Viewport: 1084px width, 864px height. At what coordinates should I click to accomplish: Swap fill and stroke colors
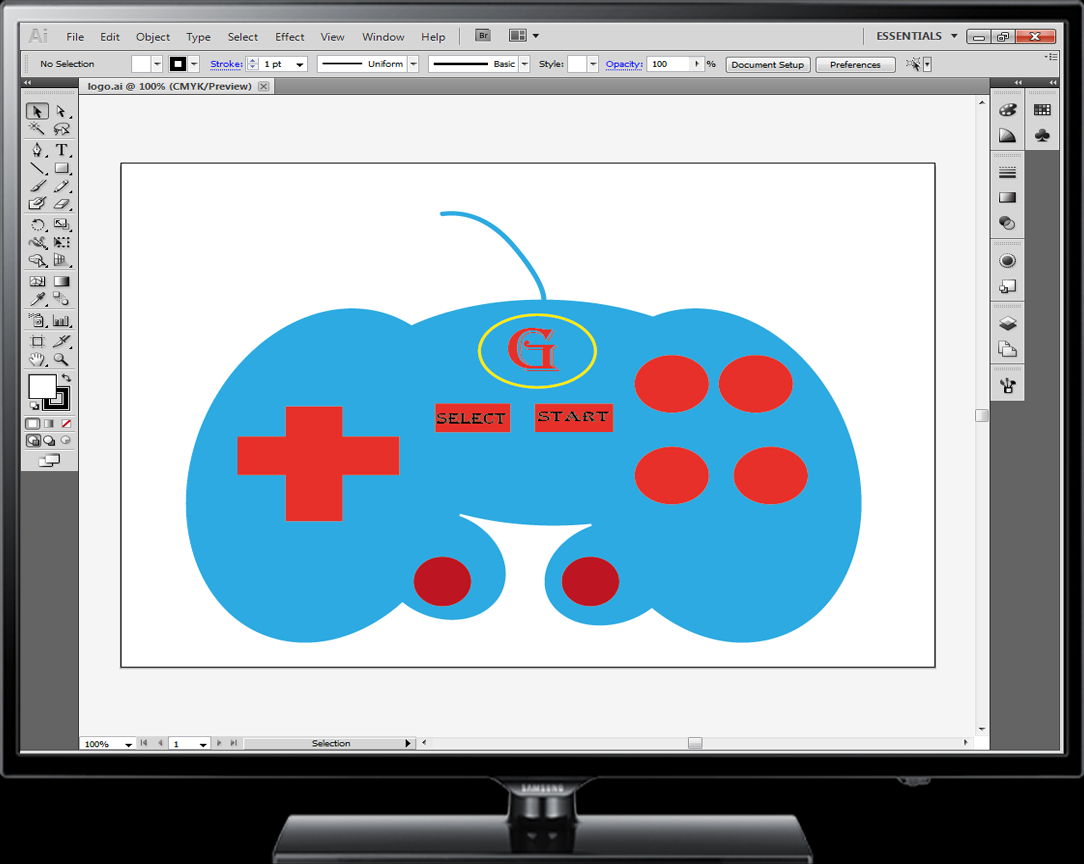click(66, 378)
